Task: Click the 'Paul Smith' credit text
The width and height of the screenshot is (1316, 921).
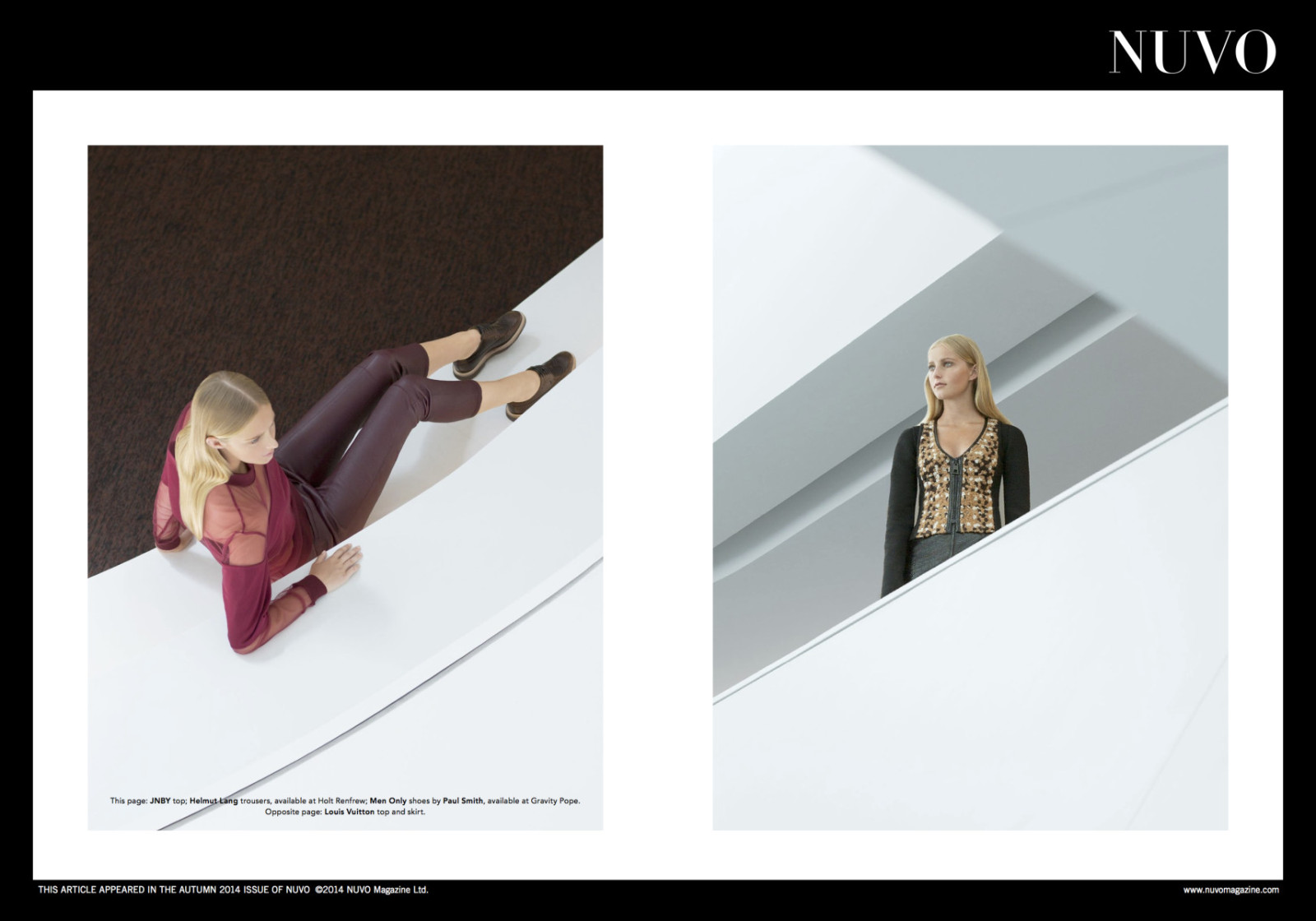Action: [x=463, y=801]
